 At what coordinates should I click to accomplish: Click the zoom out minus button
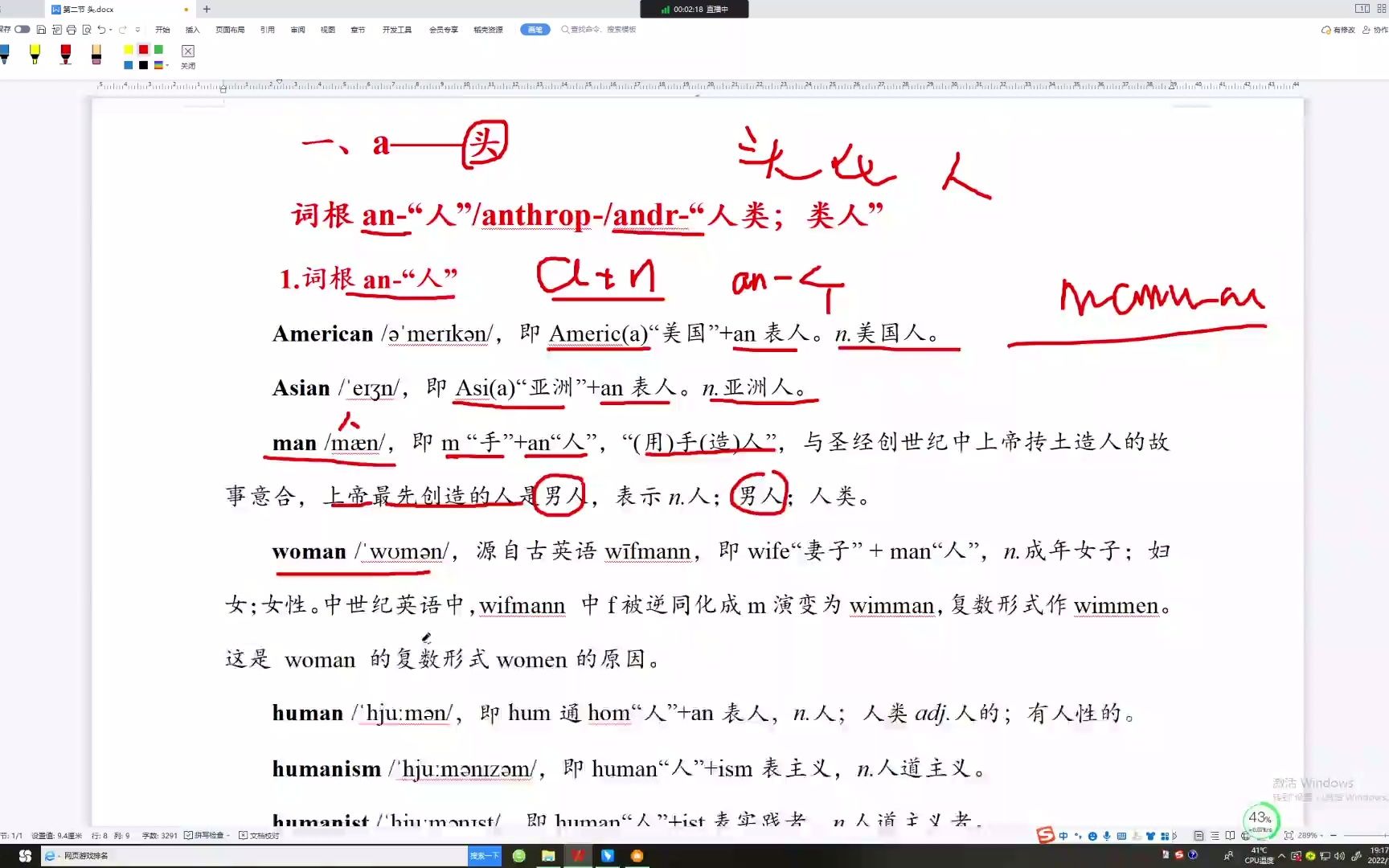click(1334, 836)
